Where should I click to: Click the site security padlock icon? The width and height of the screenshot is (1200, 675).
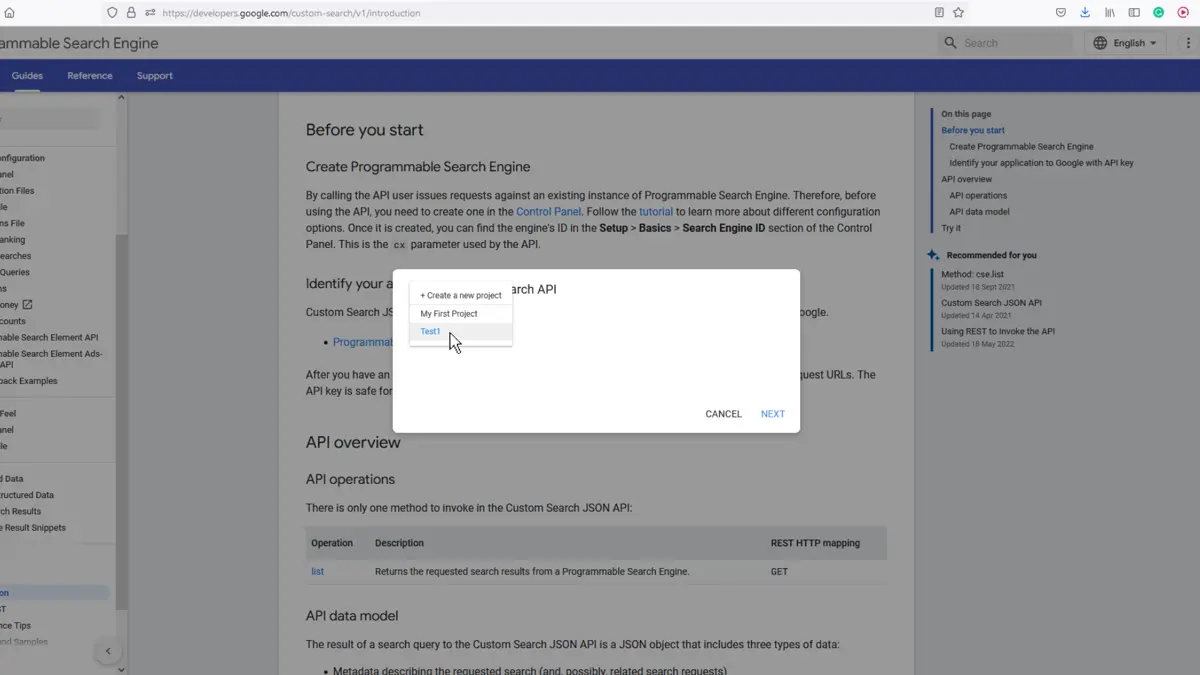pyautogui.click(x=131, y=13)
